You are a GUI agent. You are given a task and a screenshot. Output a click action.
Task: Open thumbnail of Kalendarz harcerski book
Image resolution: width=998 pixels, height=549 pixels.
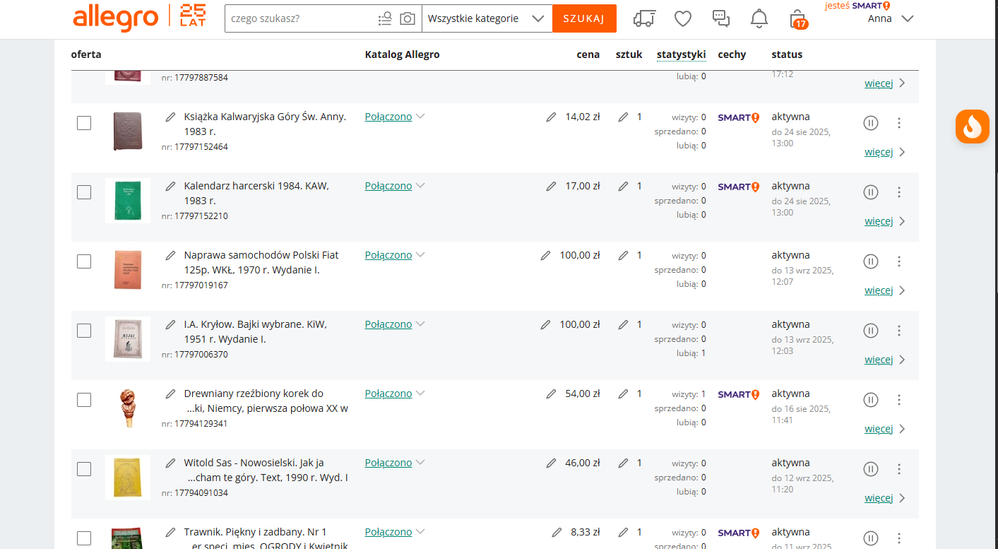click(x=128, y=200)
